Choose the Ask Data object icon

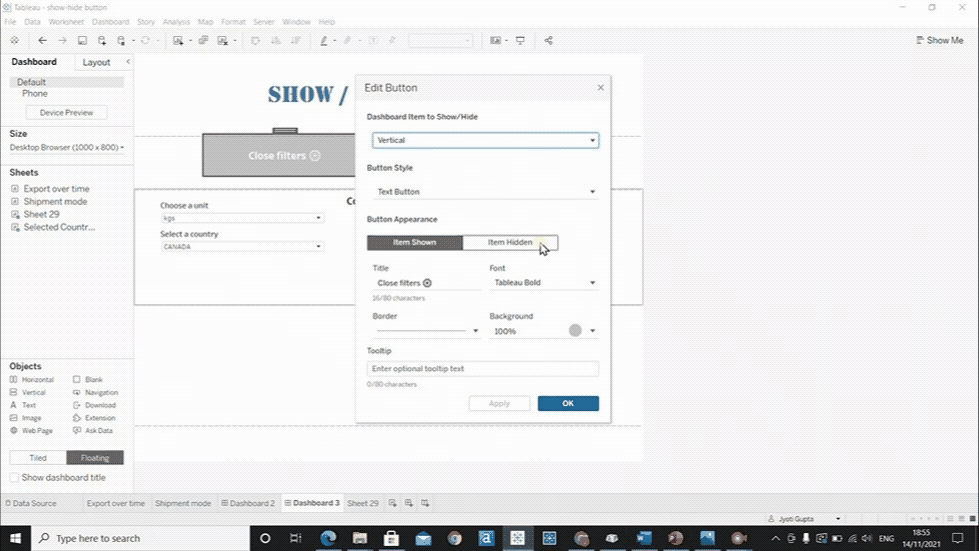77,431
